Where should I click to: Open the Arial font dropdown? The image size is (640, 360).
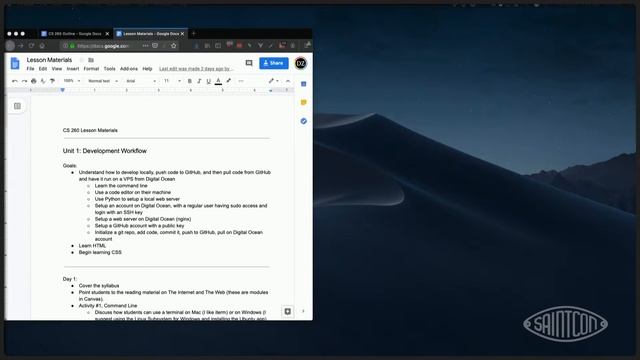pos(141,81)
